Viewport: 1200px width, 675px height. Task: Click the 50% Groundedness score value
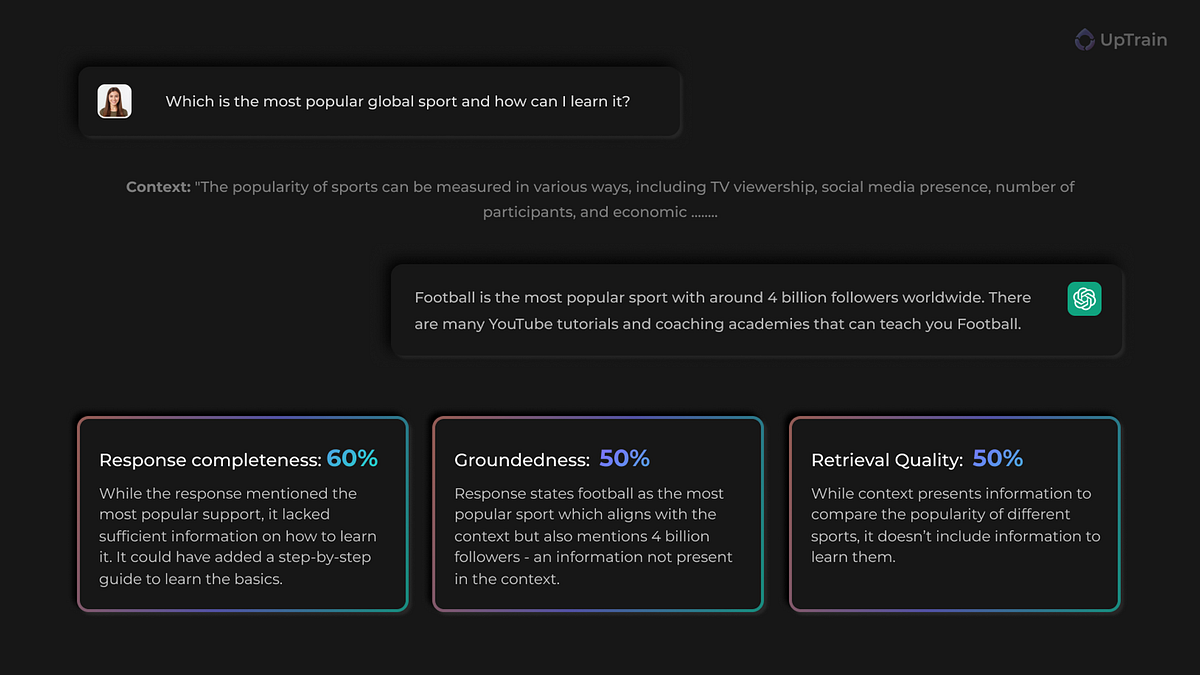(x=625, y=459)
